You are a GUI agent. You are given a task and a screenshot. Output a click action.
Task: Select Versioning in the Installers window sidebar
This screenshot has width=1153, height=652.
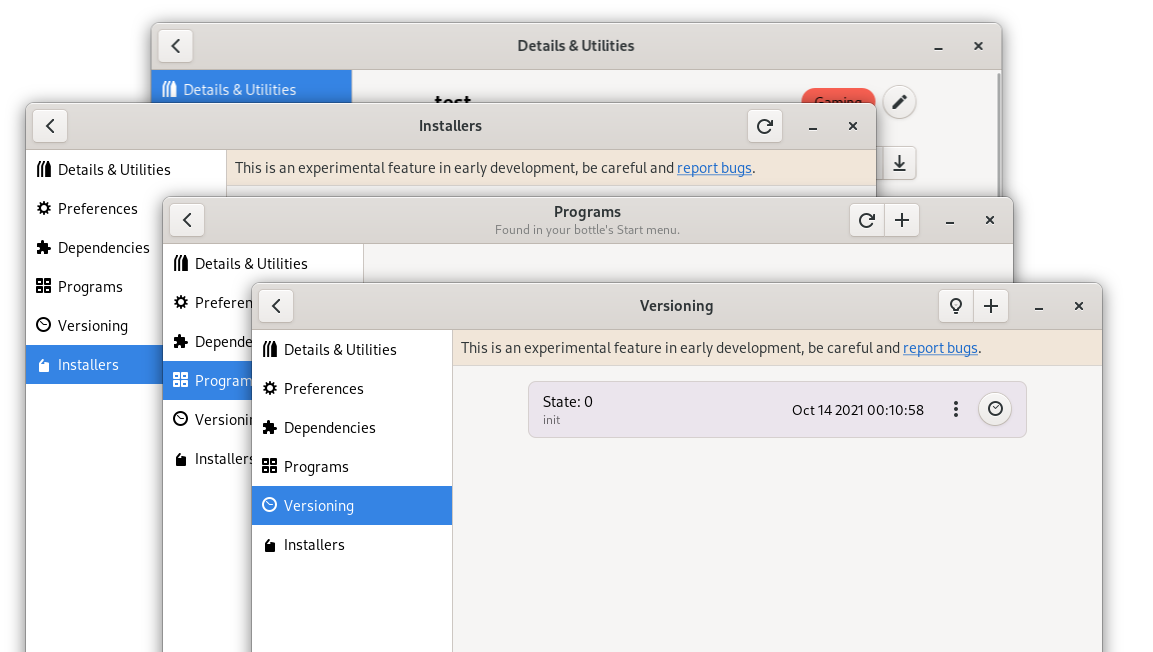point(93,326)
